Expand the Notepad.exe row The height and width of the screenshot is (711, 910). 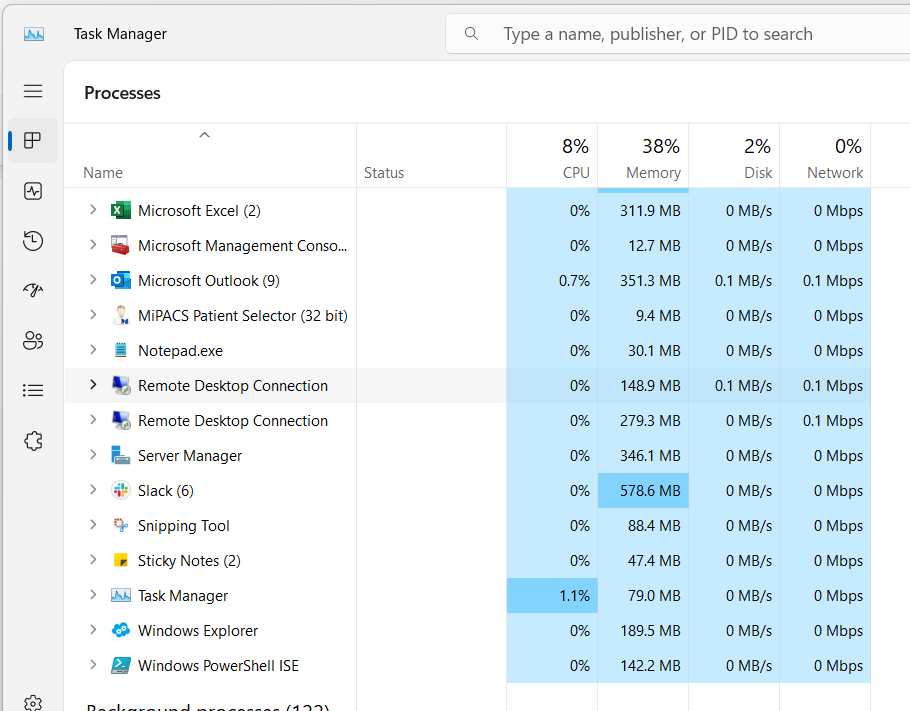coord(93,349)
